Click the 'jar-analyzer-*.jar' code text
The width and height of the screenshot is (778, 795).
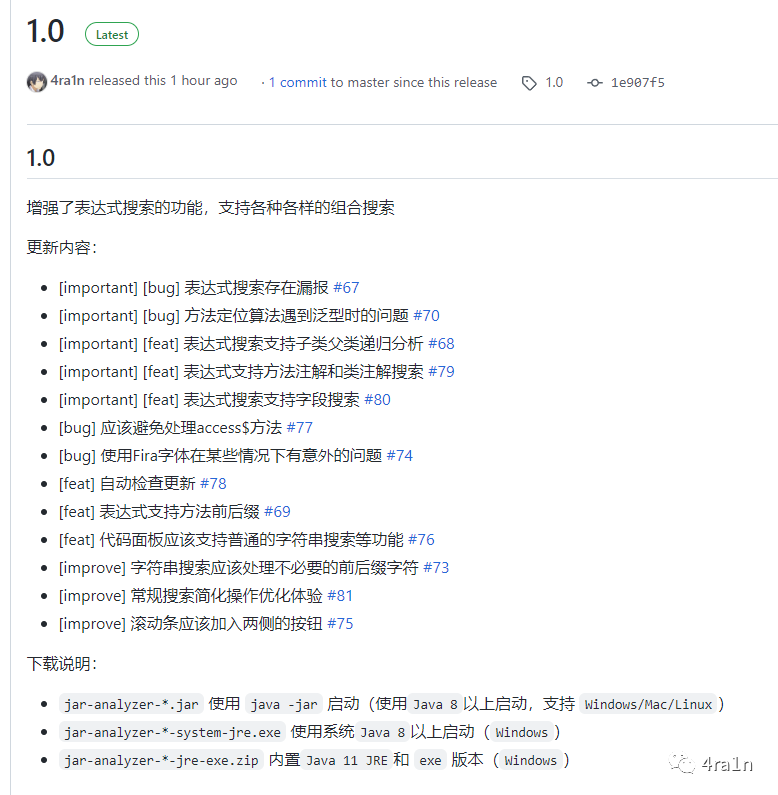coord(131,704)
